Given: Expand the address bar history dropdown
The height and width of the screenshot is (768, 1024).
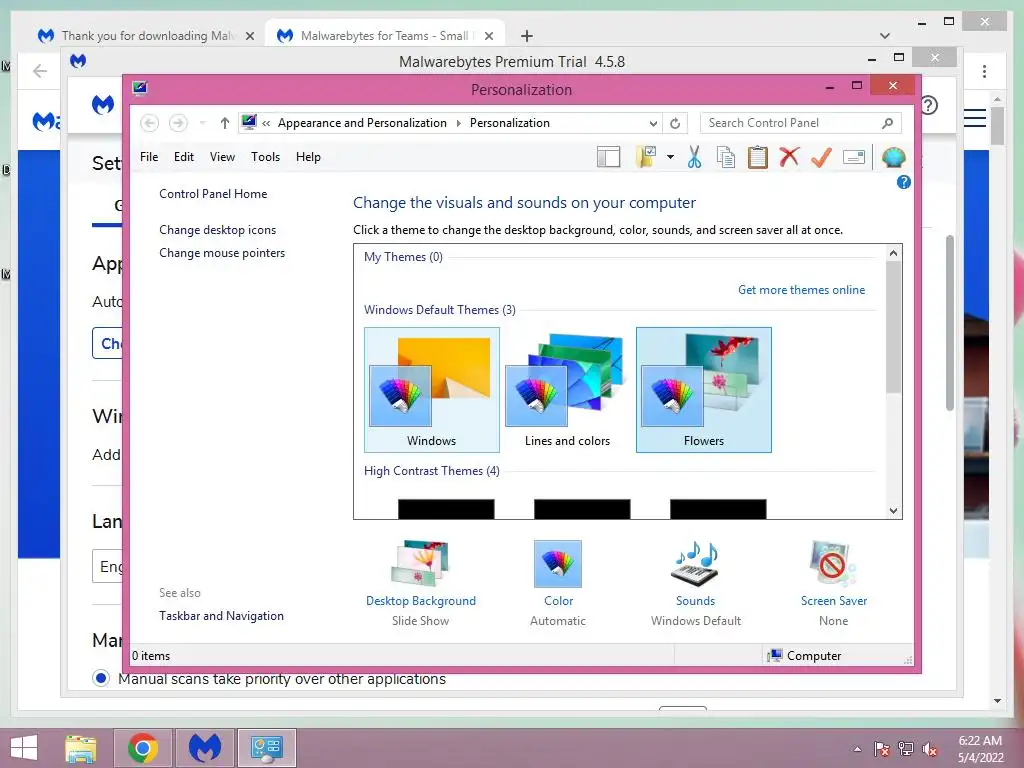Looking at the screenshot, I should point(653,123).
